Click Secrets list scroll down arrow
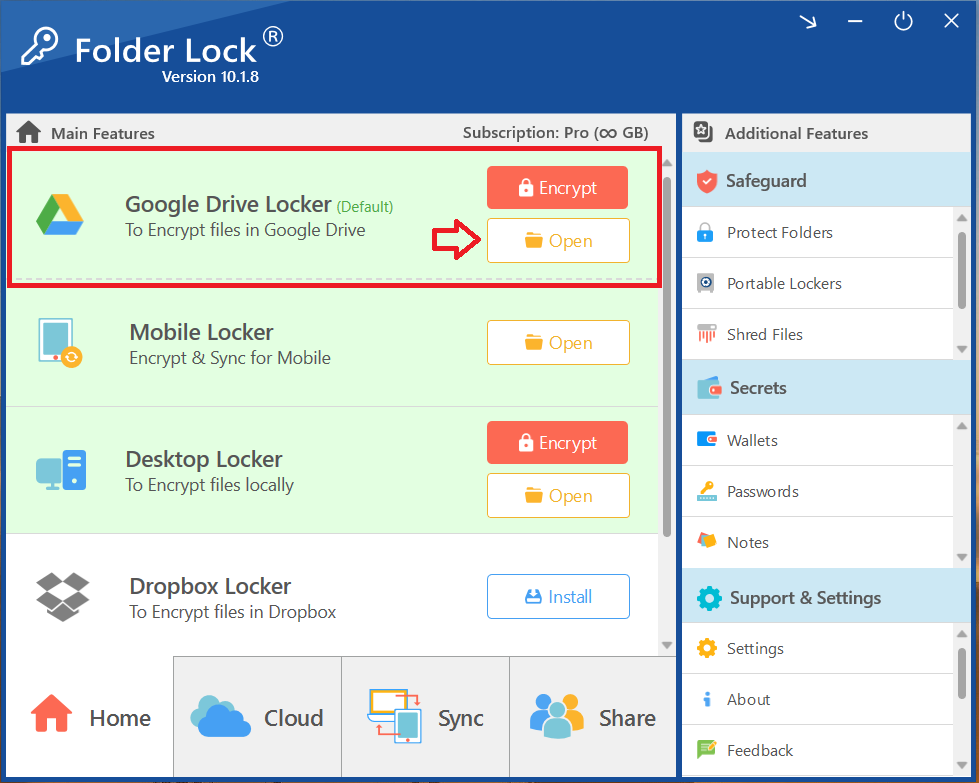Viewport: 979px width, 783px height. pyautogui.click(x=962, y=557)
